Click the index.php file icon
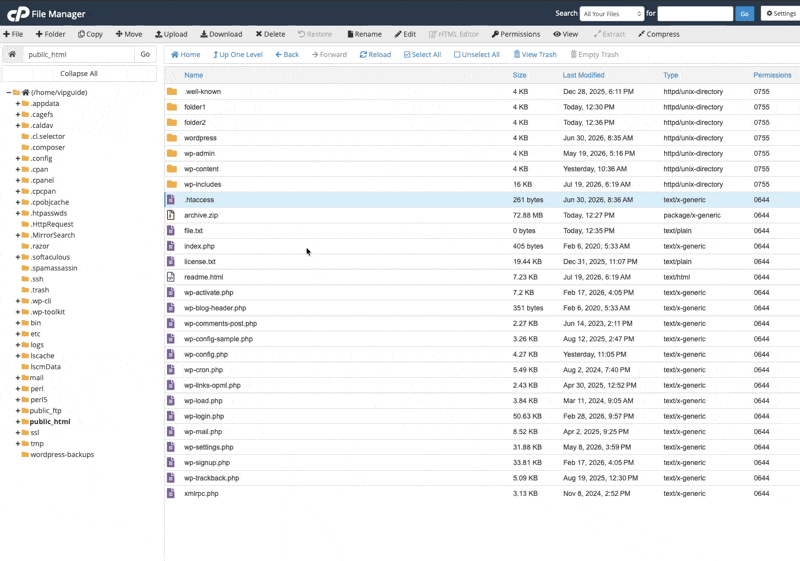 coord(171,246)
